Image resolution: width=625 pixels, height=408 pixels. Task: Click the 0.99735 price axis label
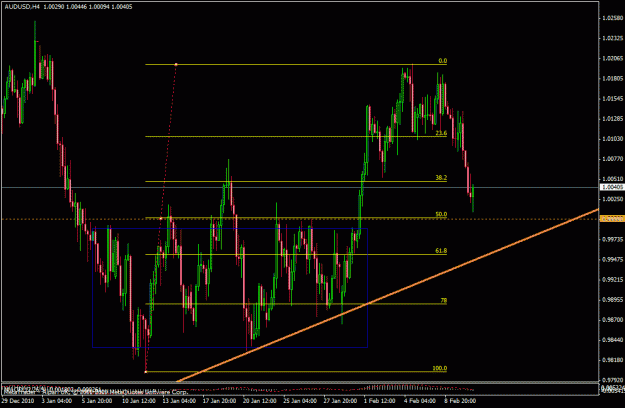pyautogui.click(x=612, y=239)
